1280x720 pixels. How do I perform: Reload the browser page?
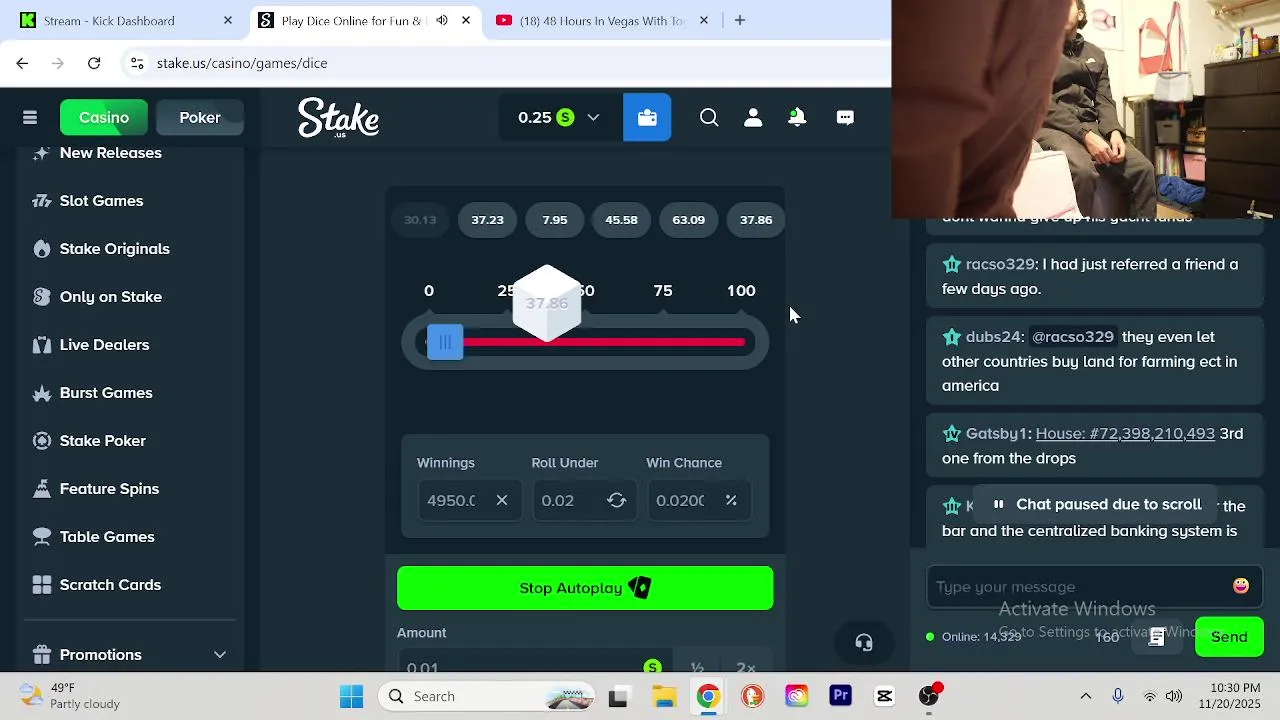pyautogui.click(x=94, y=63)
